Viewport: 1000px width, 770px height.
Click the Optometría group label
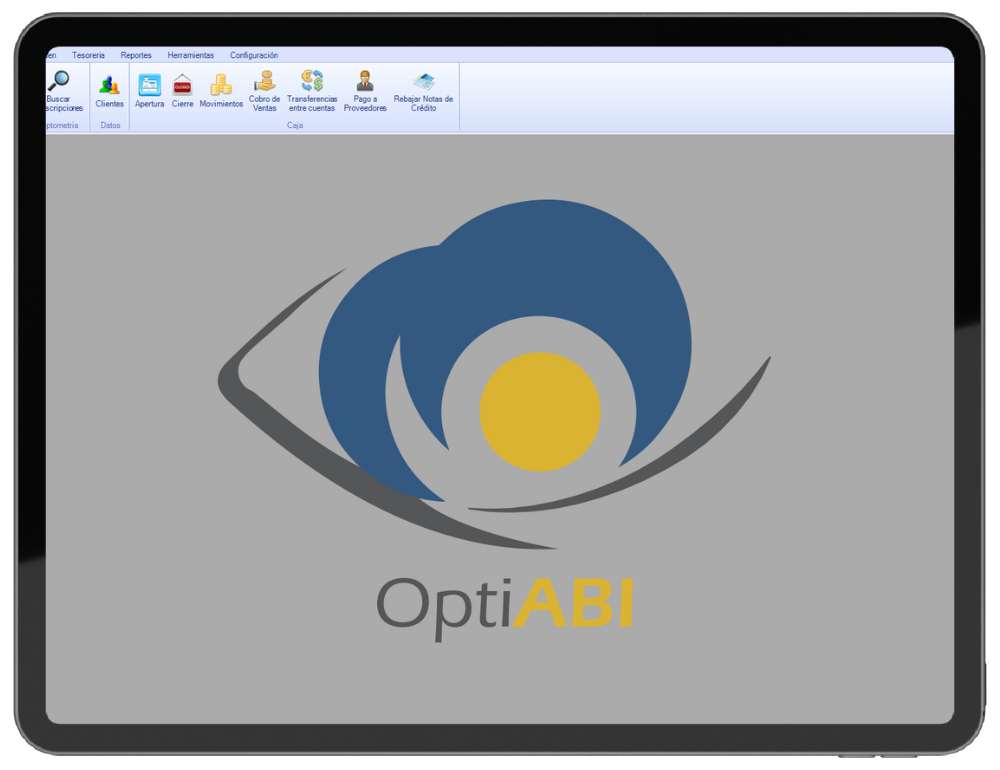62,126
